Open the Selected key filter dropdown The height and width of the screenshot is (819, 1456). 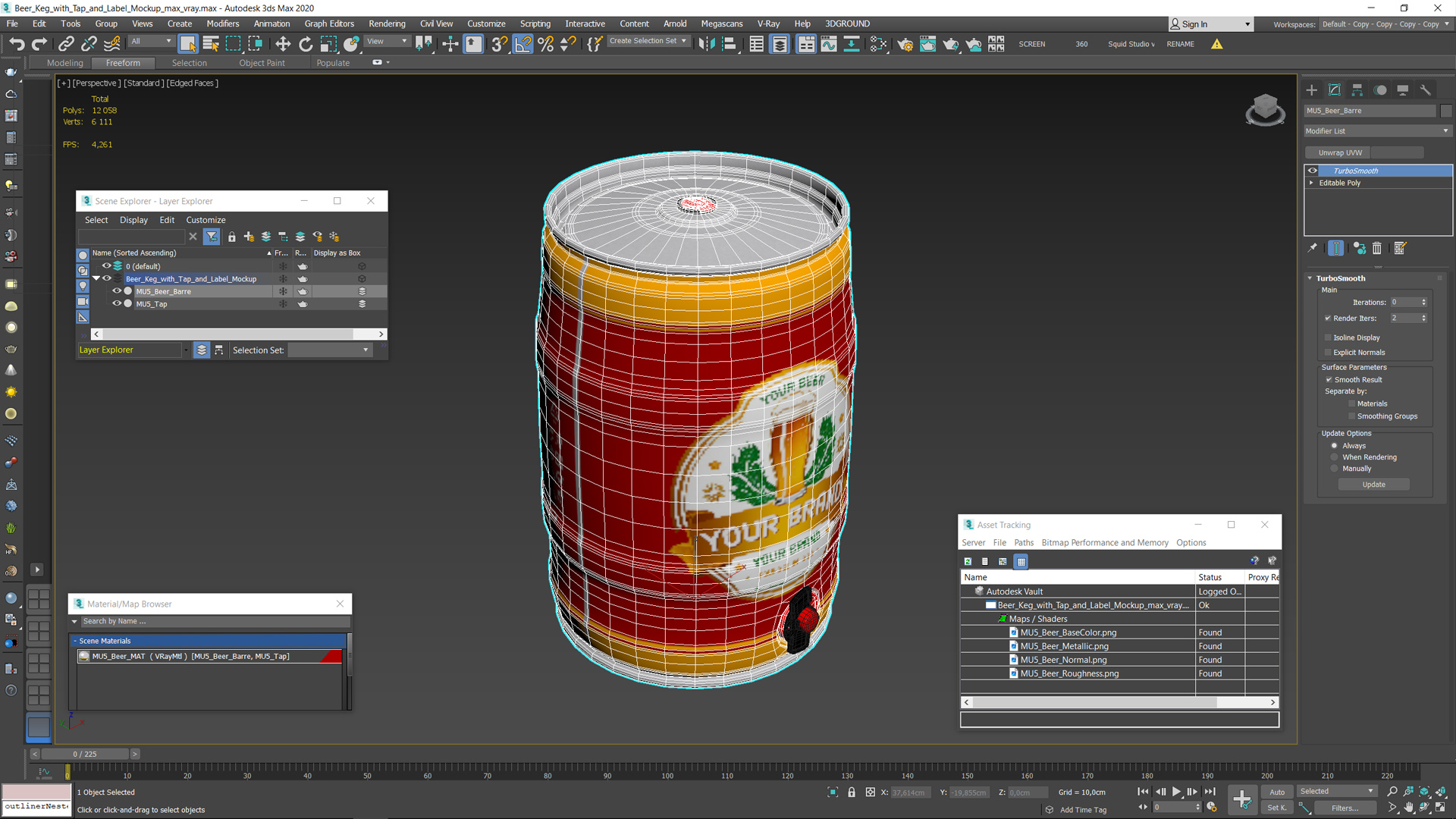(1336, 791)
